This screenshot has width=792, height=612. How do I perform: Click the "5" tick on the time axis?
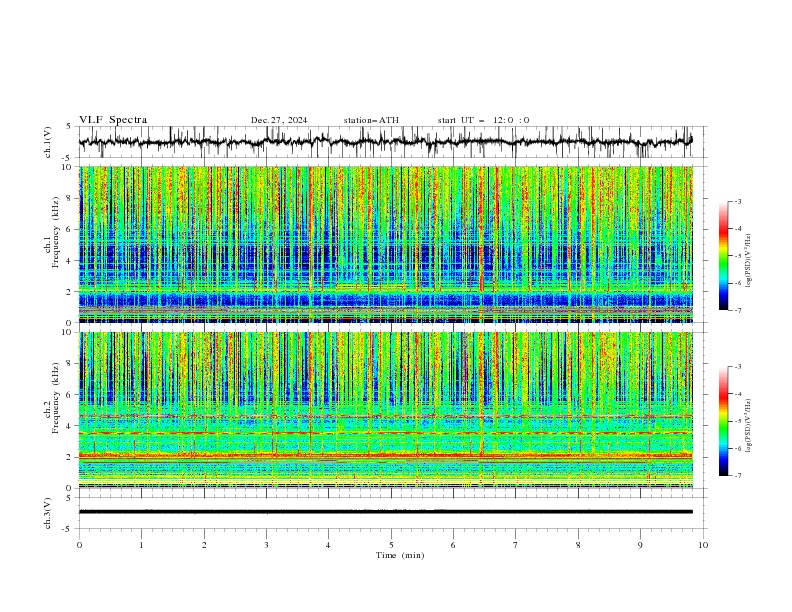click(x=391, y=545)
